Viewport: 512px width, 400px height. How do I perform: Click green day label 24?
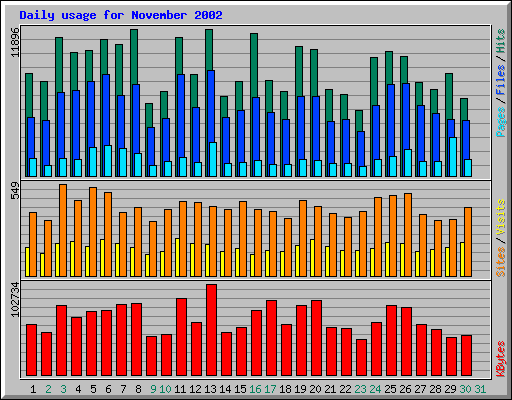coord(375,389)
